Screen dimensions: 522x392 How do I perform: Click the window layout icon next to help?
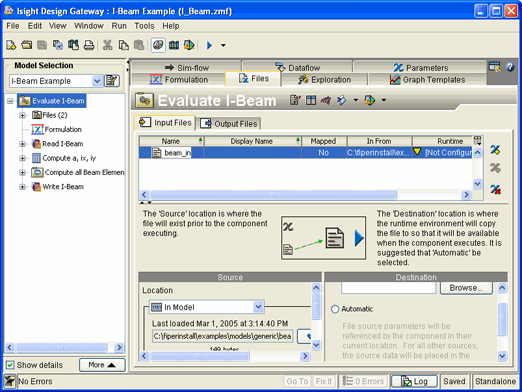(x=495, y=67)
